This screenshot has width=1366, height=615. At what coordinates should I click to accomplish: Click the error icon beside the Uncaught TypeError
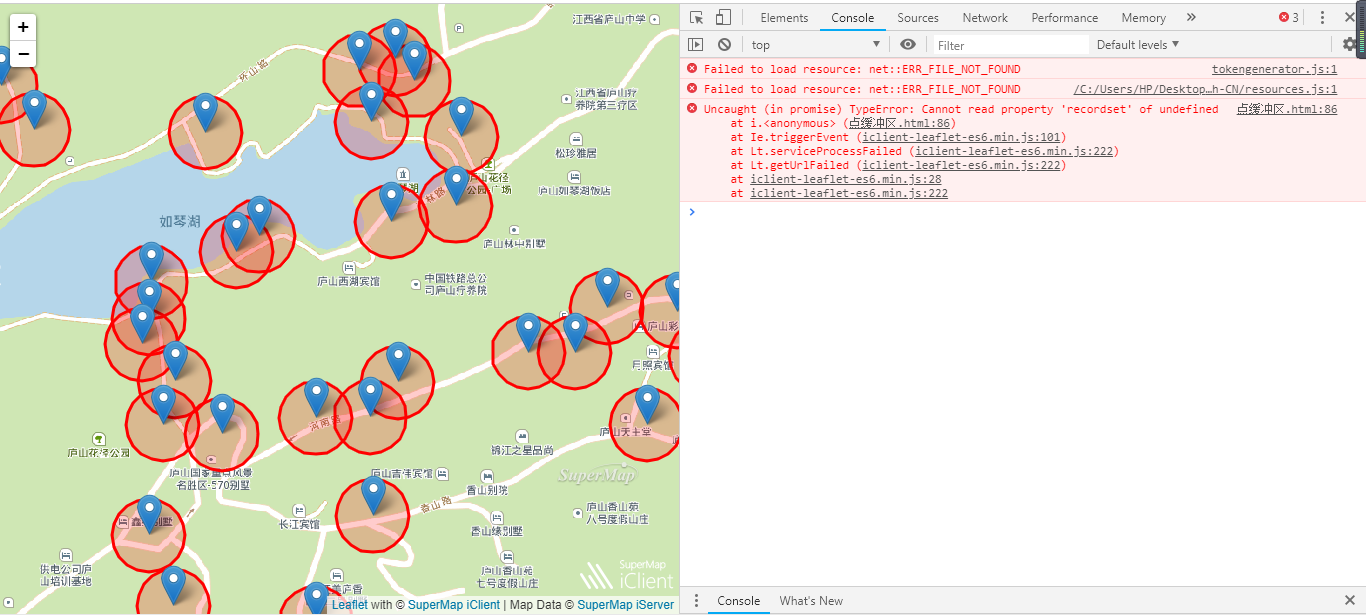click(x=692, y=109)
